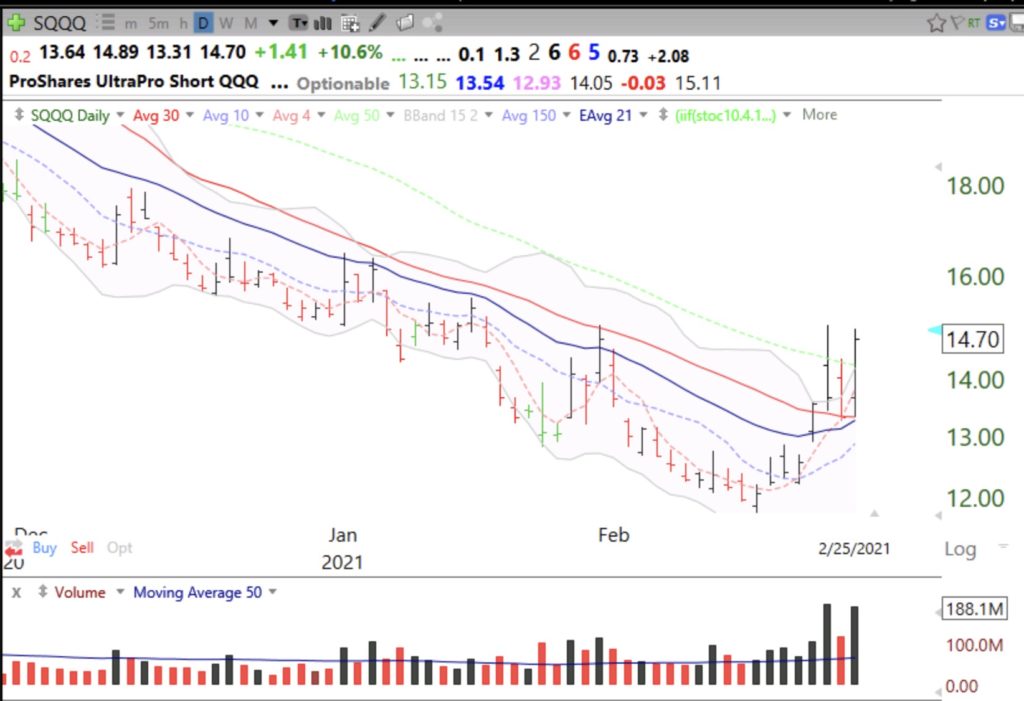Screen dimensions: 1024x701
Task: Click the blue S color-coded button
Action: 997,22
